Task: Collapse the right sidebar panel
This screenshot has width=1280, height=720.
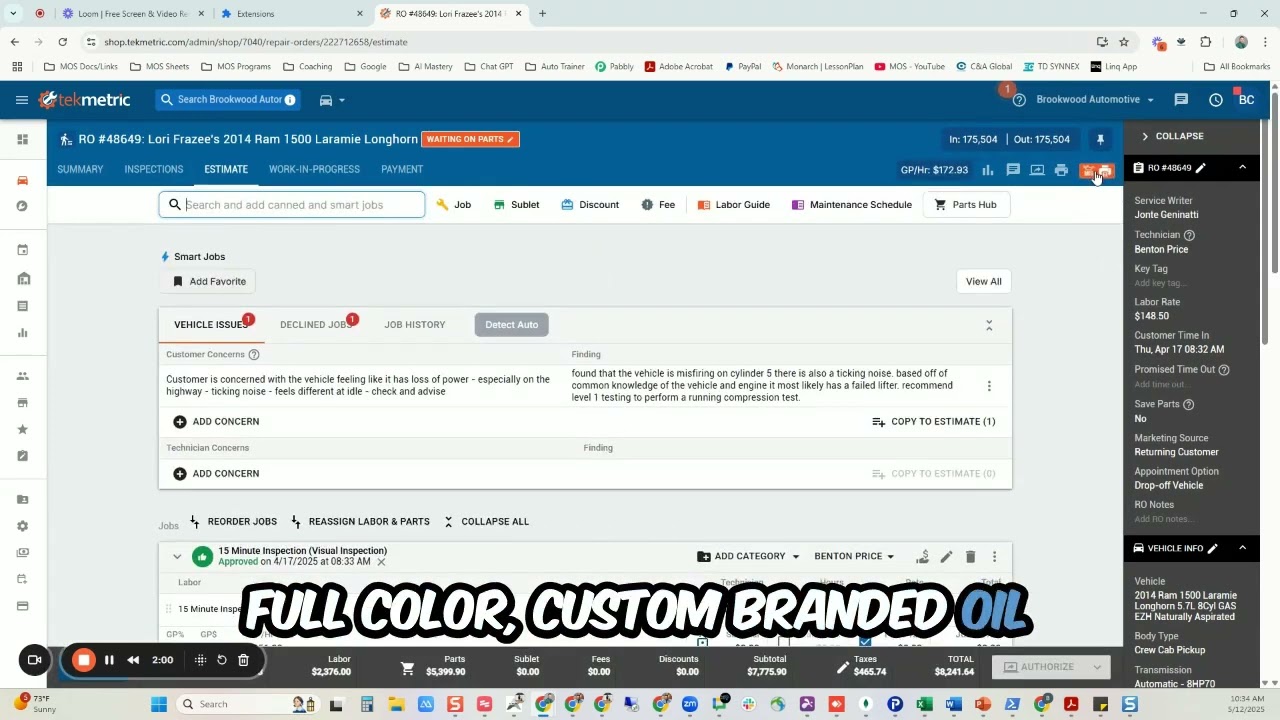Action: click(x=1172, y=136)
